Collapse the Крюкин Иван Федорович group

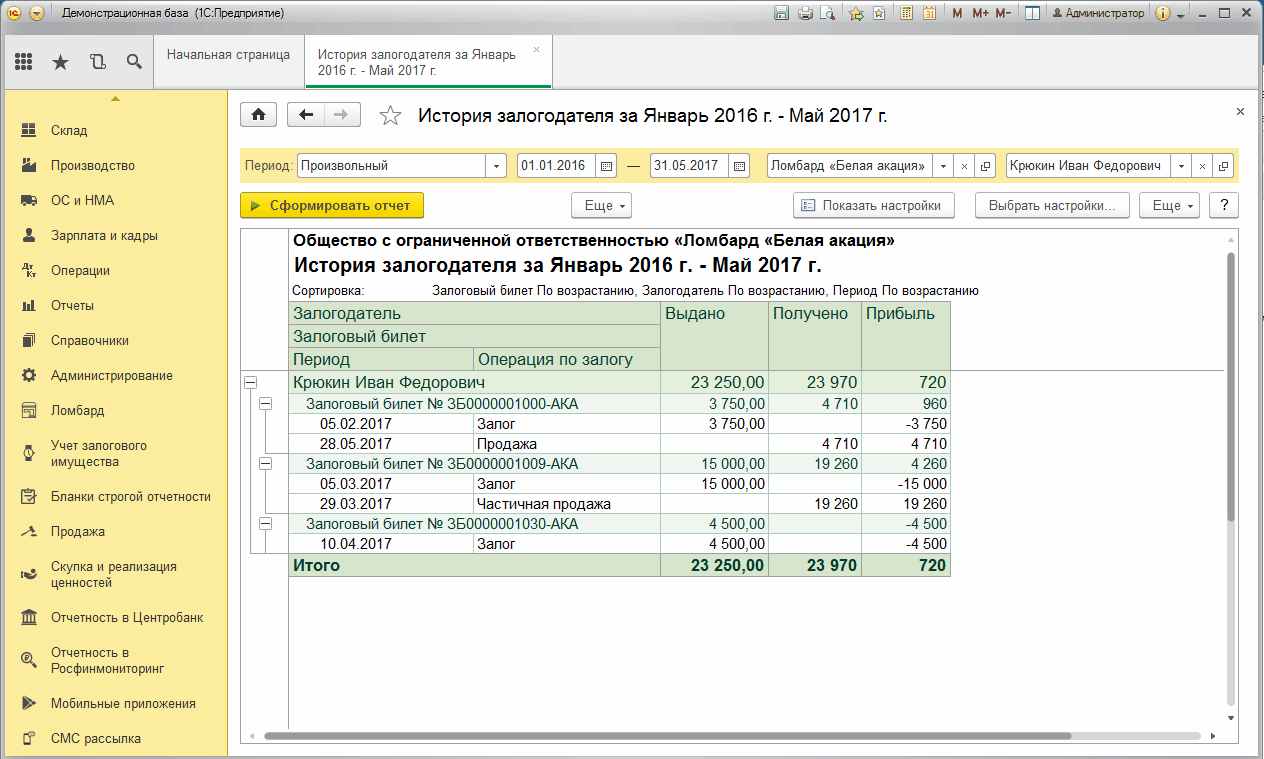click(x=250, y=382)
